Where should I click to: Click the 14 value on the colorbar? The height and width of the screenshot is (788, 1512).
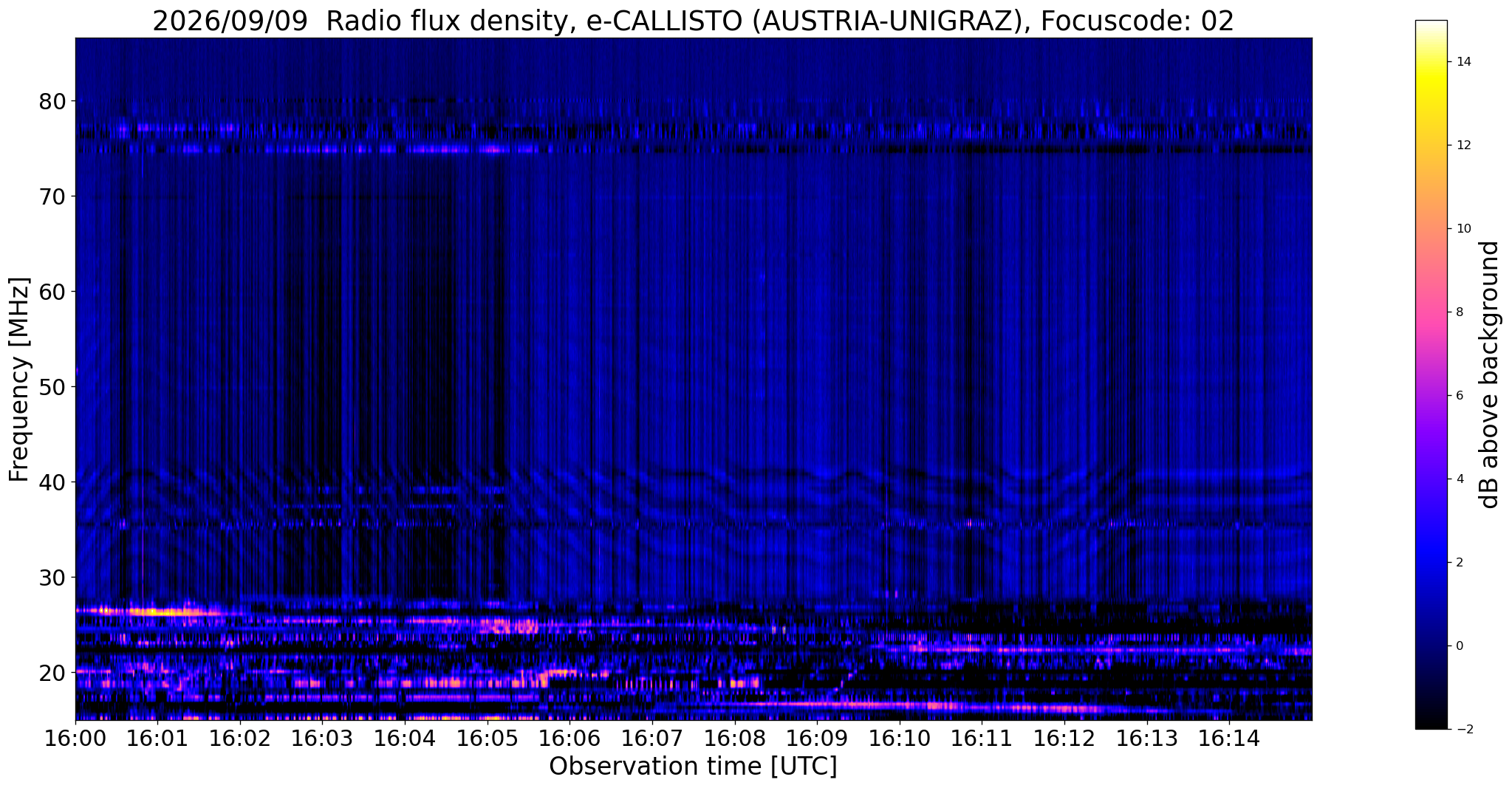click(1463, 62)
